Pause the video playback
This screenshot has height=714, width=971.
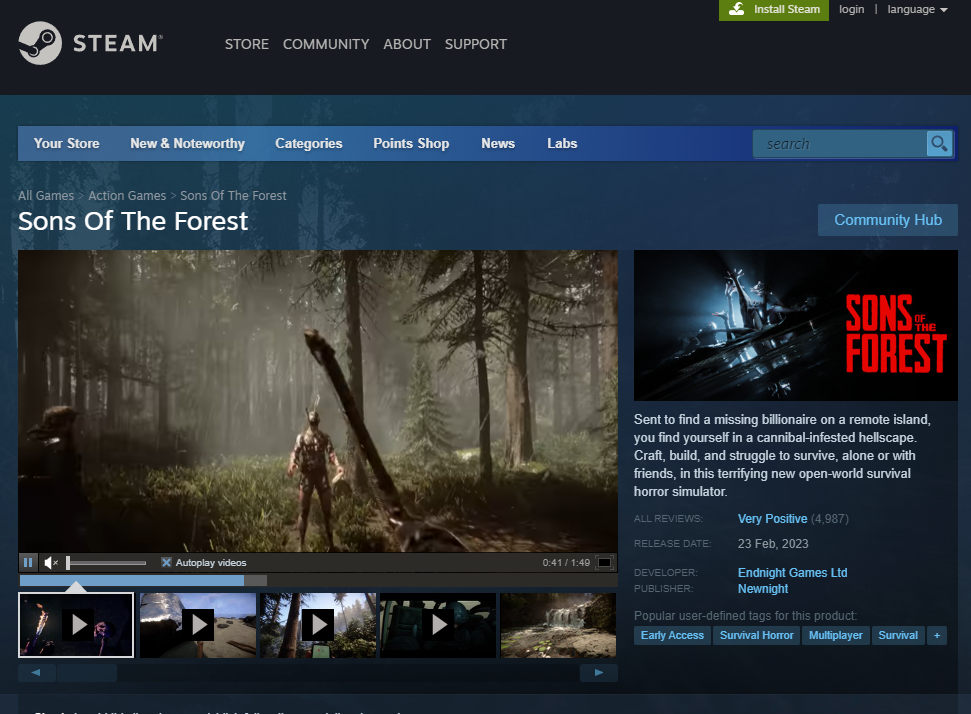tap(28, 562)
